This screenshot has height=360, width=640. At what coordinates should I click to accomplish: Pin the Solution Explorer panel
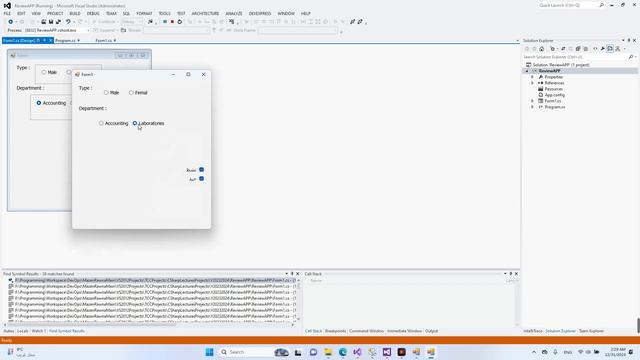pos(629,40)
